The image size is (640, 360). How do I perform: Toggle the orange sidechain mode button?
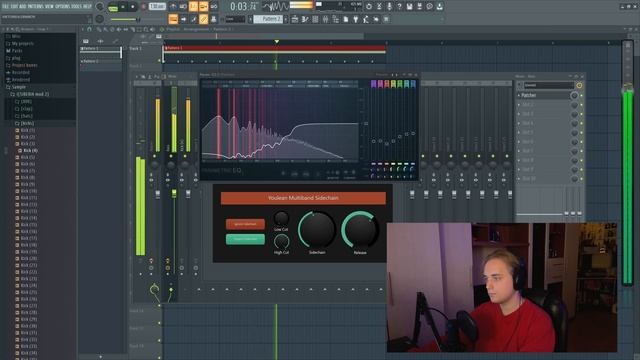[245, 224]
